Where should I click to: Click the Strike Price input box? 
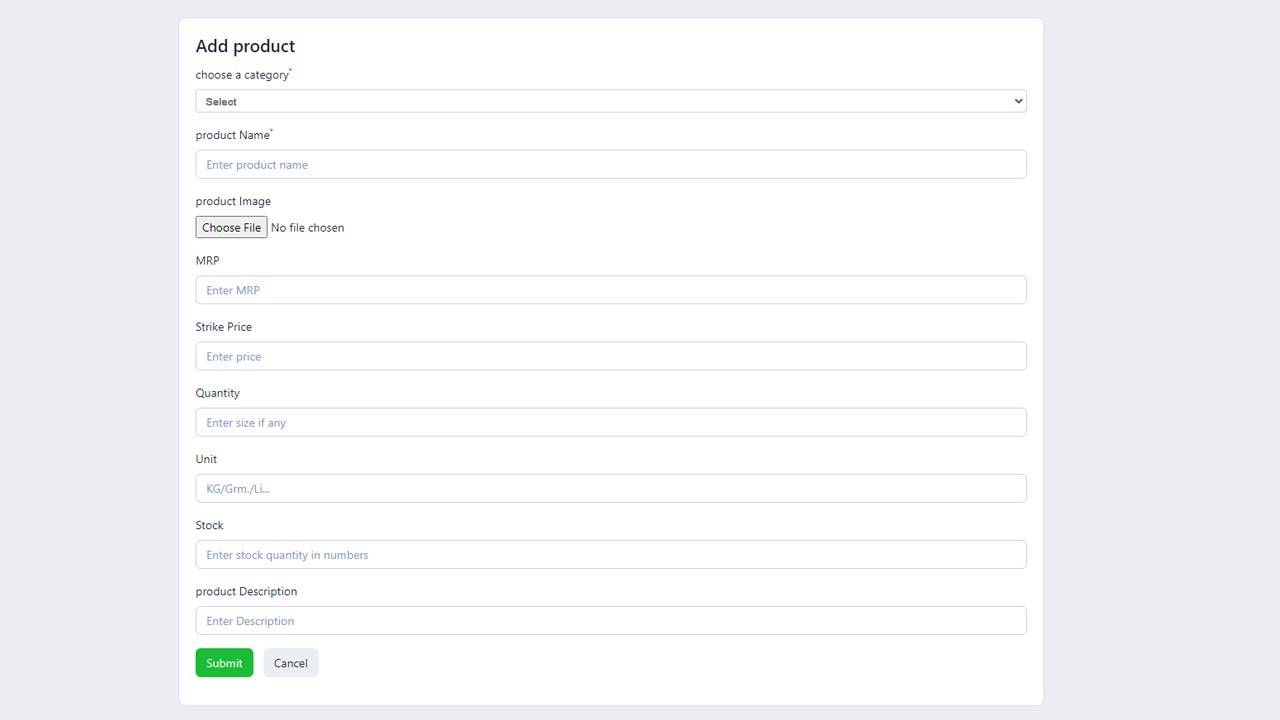(610, 356)
